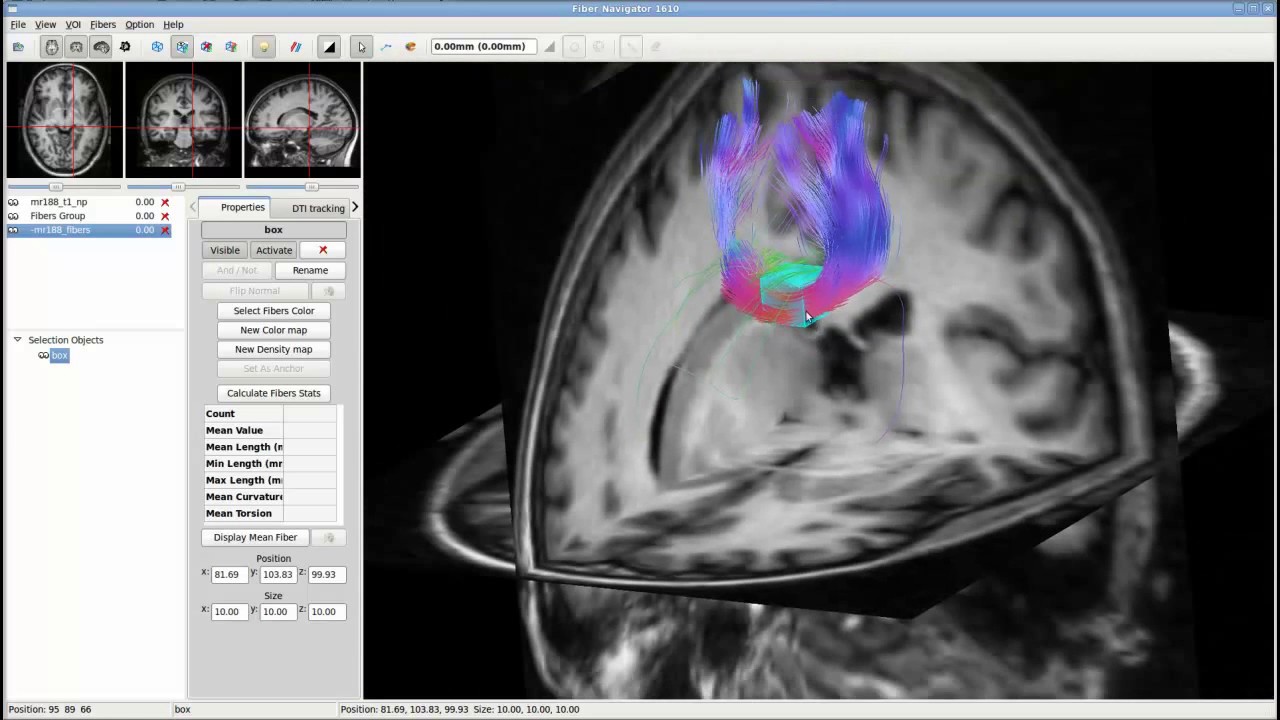Click the third cube icon with red

pyautogui.click(x=206, y=47)
